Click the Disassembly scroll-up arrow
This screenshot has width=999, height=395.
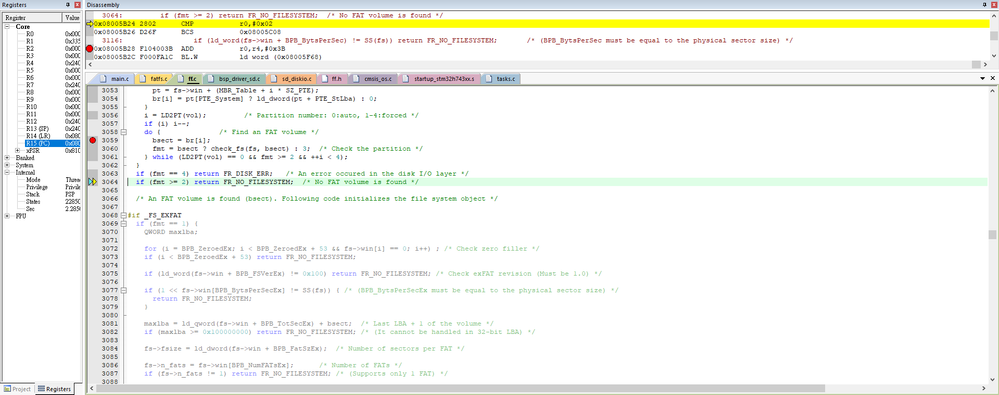993,15
